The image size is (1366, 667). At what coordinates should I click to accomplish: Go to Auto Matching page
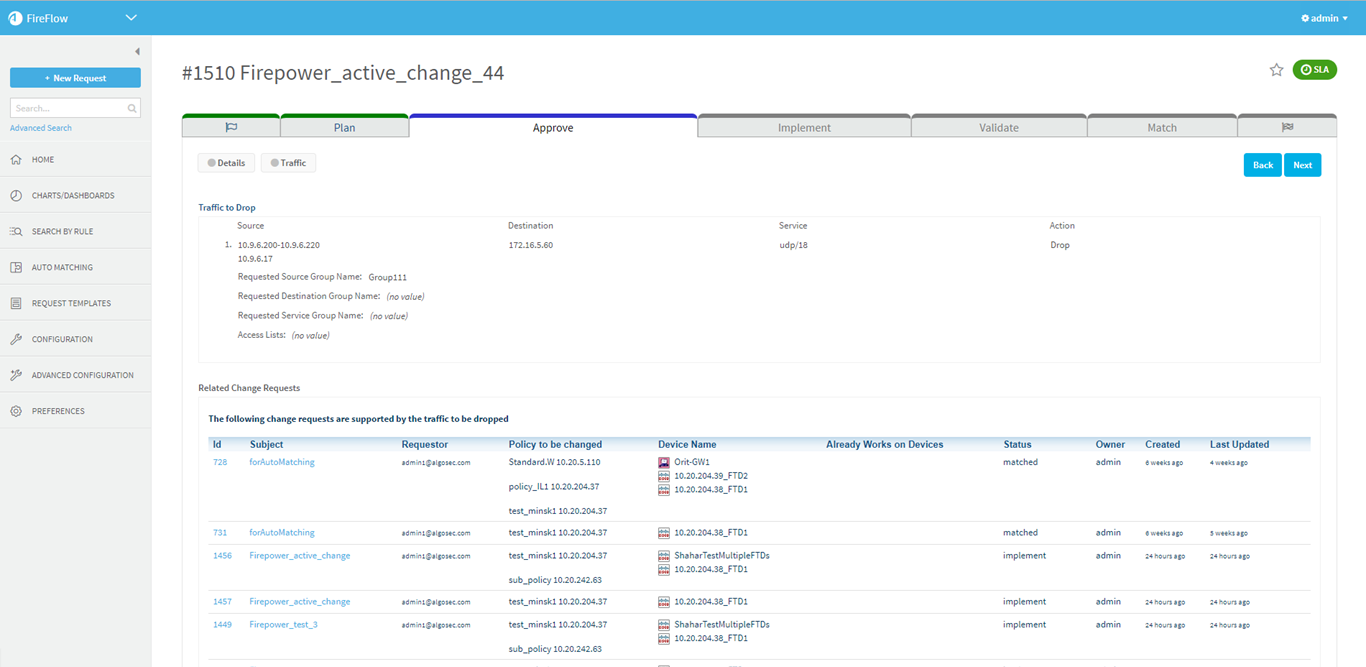[62, 268]
